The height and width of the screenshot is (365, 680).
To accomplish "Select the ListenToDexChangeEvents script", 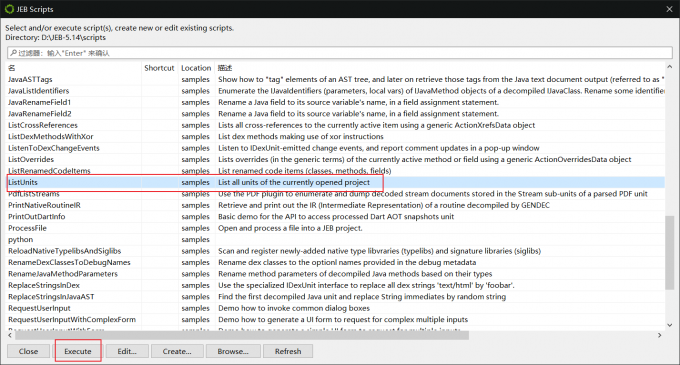I will [x=54, y=148].
